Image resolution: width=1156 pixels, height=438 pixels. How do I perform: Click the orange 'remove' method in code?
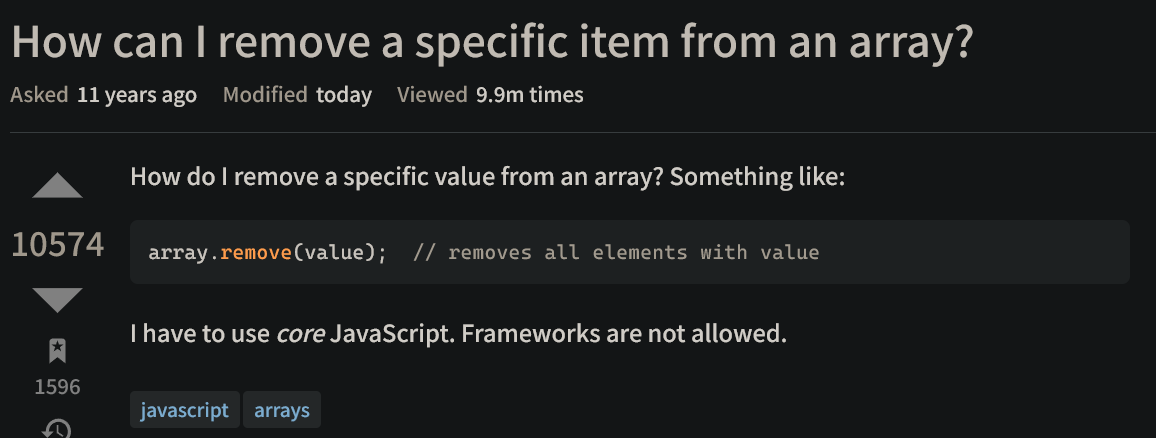click(x=256, y=252)
